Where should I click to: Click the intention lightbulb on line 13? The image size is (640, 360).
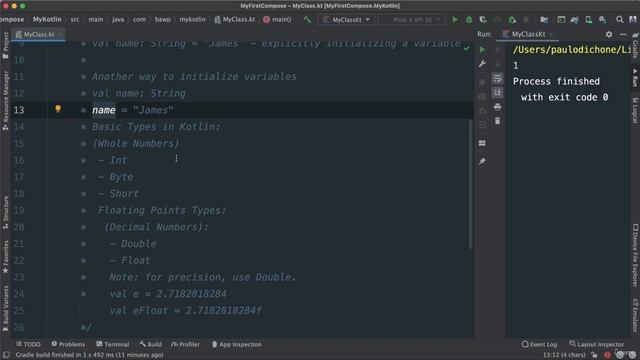tap(58, 109)
